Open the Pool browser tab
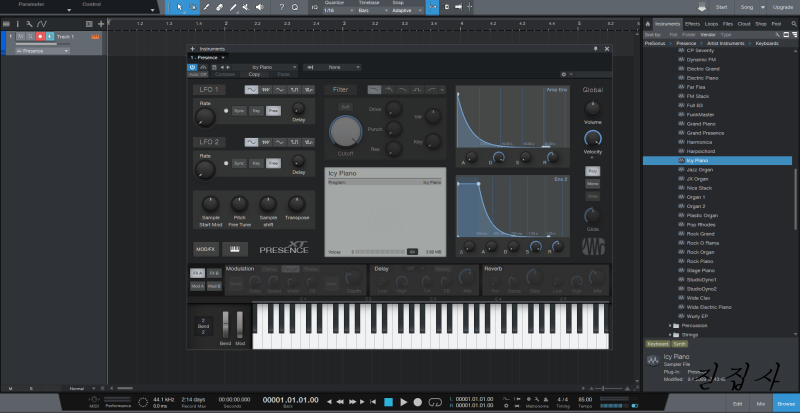The image size is (800, 413). point(776,24)
